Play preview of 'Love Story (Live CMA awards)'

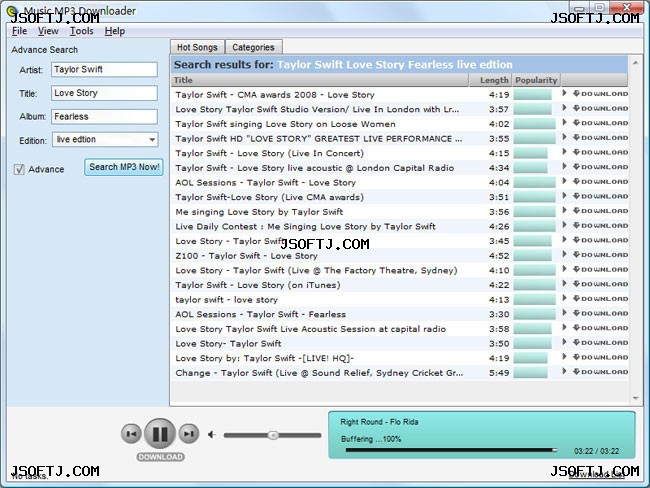[x=564, y=196]
